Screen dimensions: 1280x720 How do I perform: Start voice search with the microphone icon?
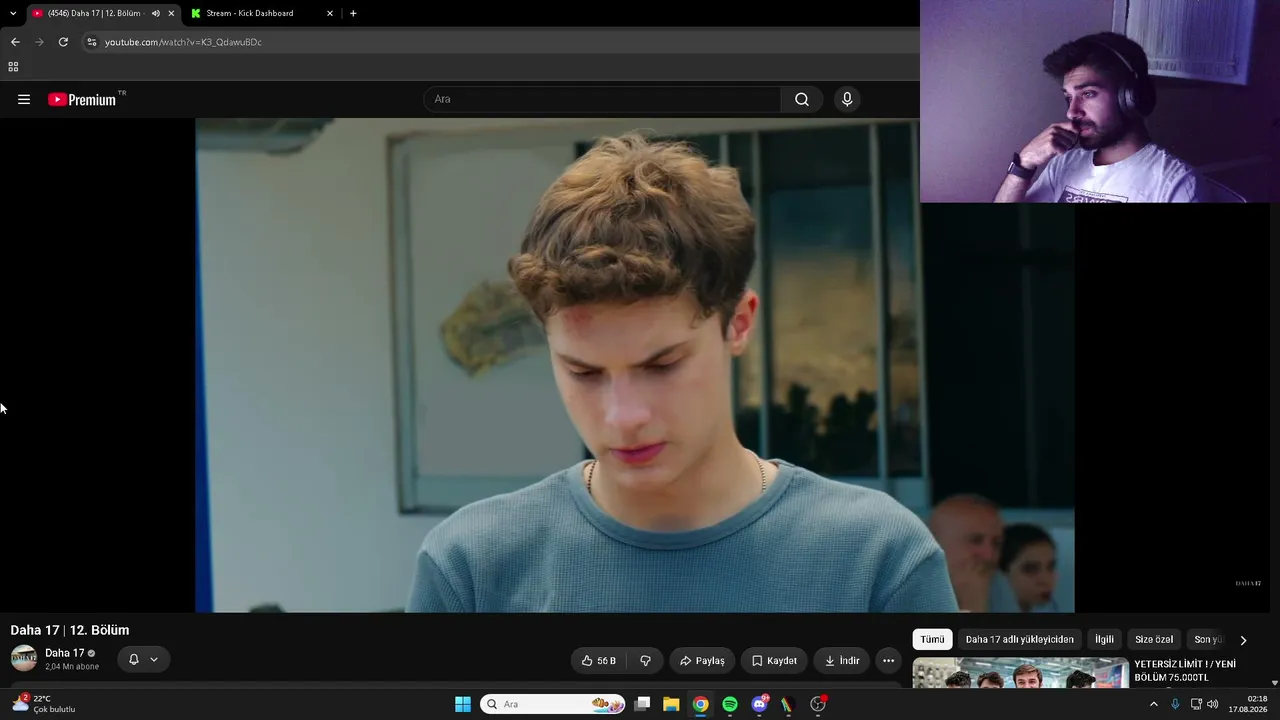click(847, 99)
